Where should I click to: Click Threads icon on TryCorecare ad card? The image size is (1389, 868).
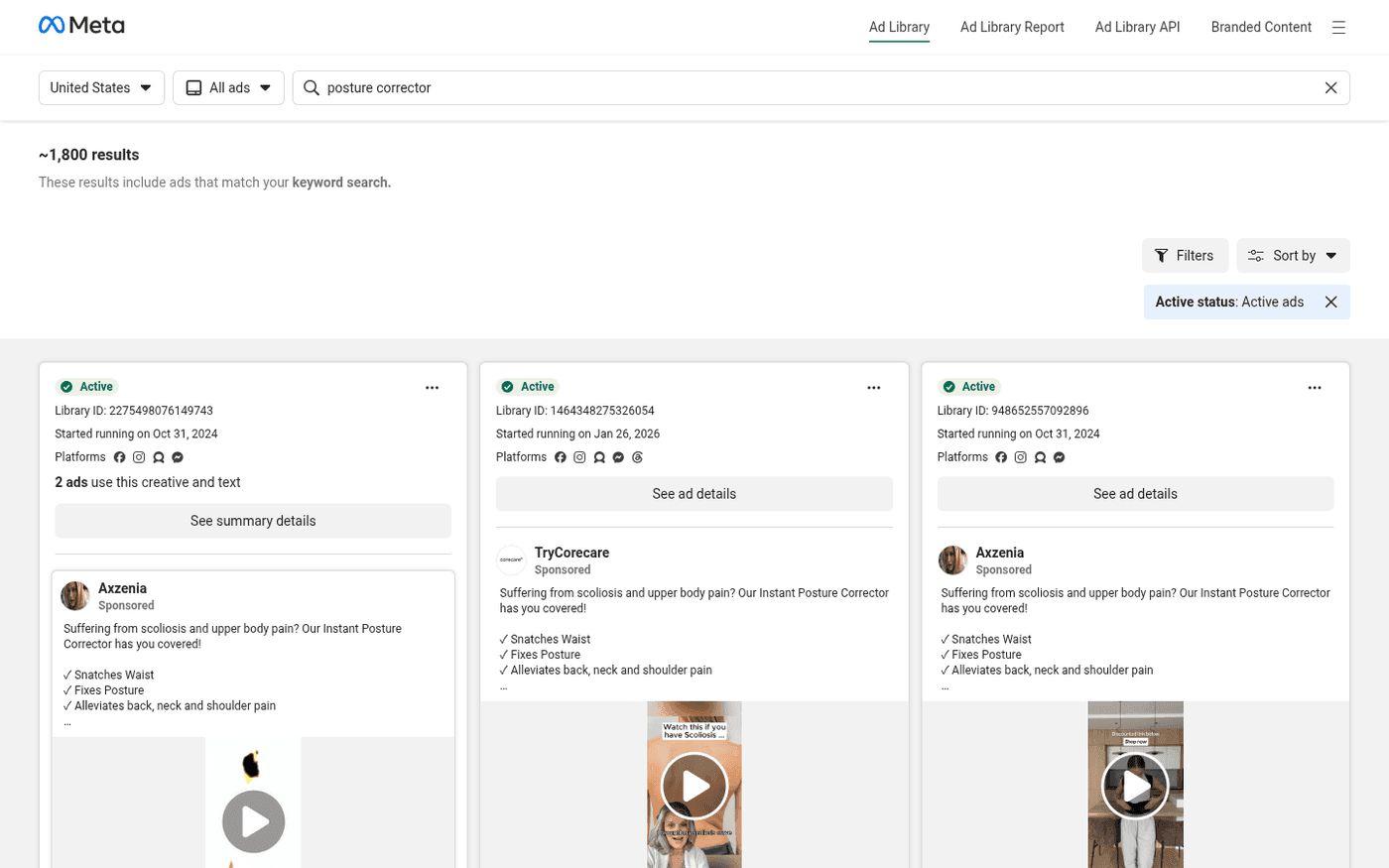638,457
